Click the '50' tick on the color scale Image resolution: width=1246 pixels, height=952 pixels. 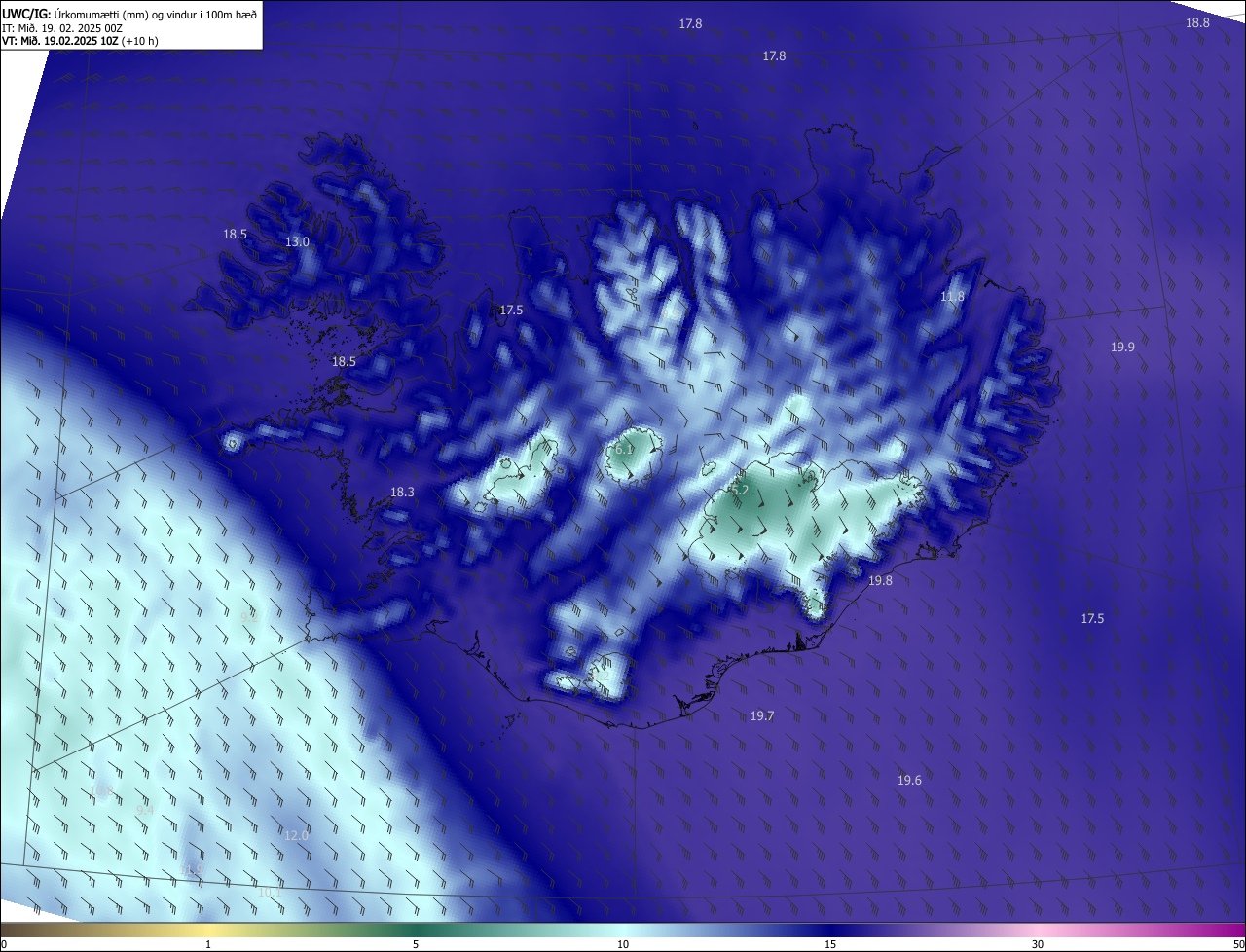coord(1238,944)
